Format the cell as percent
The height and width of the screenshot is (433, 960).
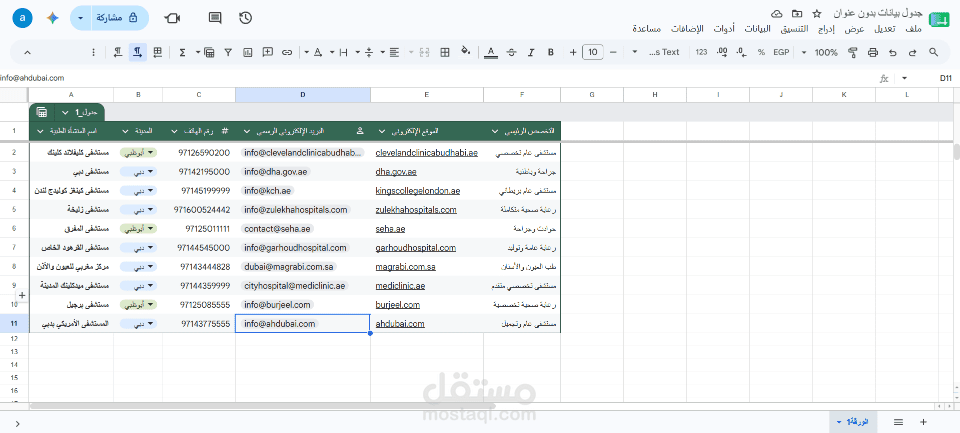(x=761, y=53)
